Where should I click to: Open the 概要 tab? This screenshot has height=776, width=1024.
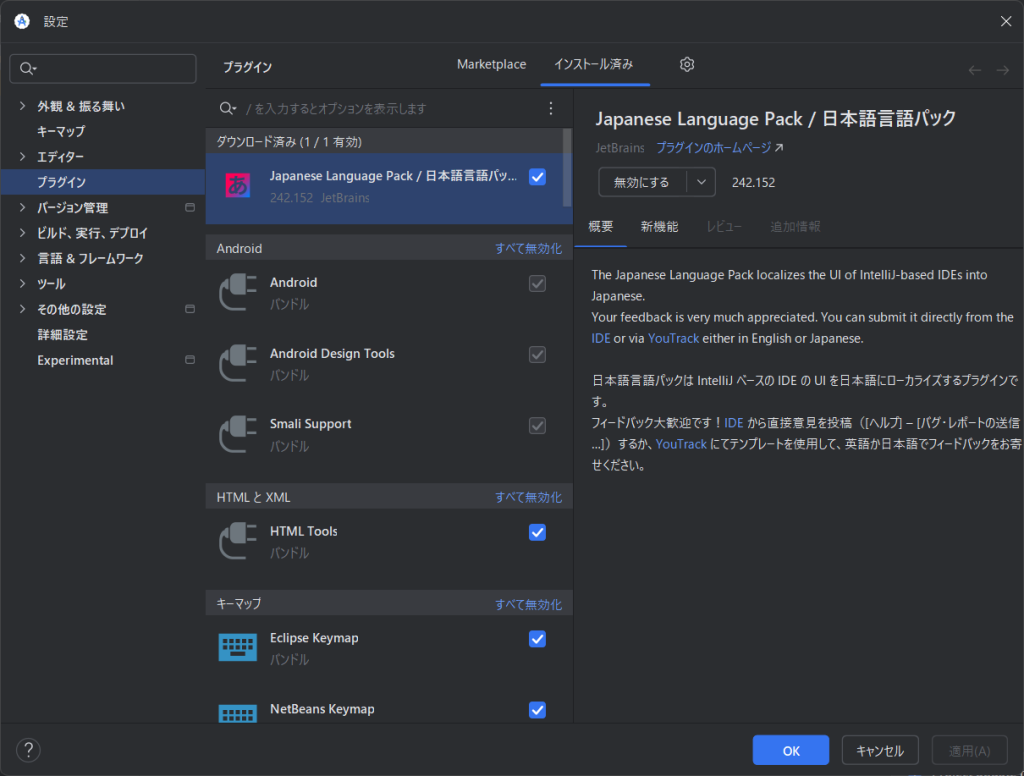point(601,227)
